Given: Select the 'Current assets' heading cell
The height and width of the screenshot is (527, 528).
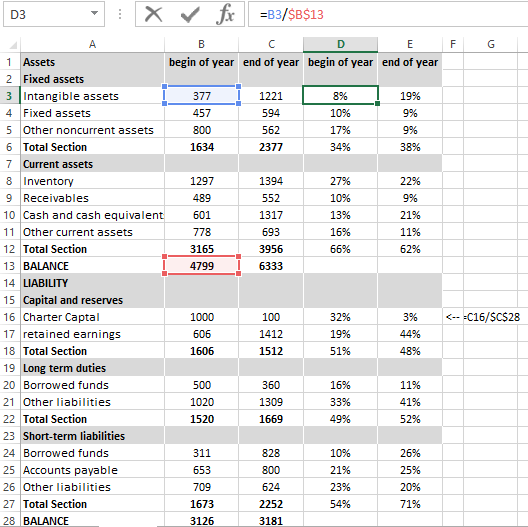Looking at the screenshot, I should tap(93, 164).
